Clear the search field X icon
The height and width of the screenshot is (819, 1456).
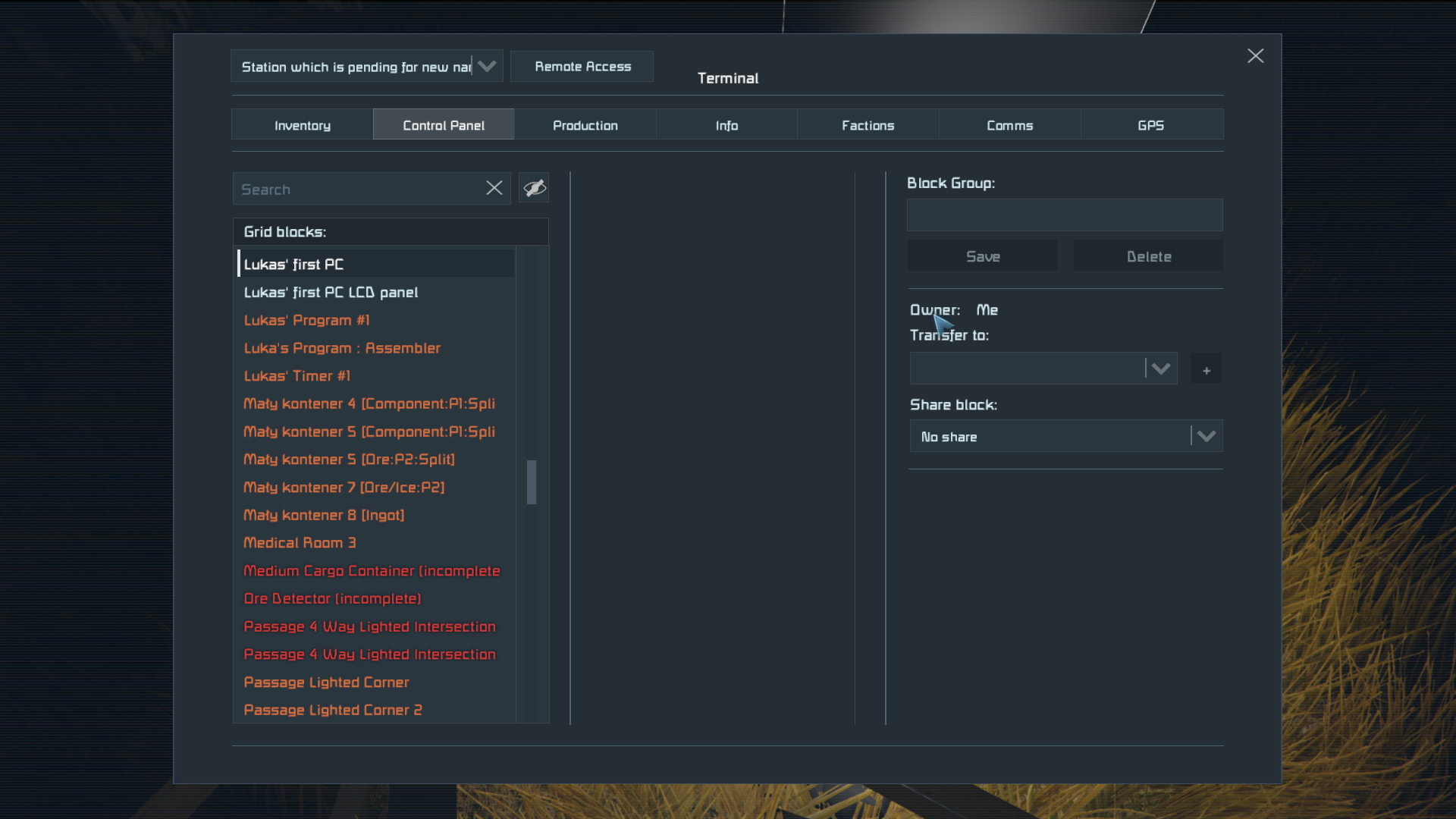(494, 188)
